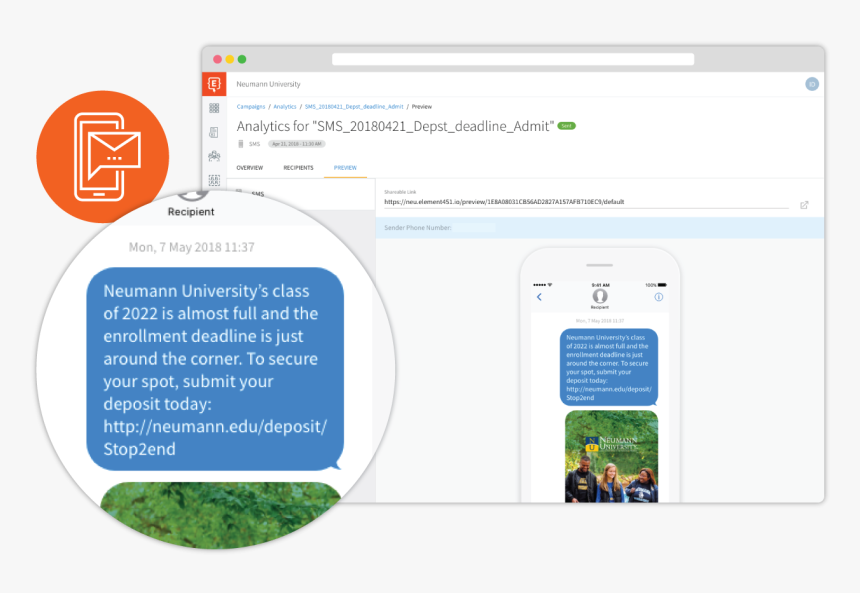The height and width of the screenshot is (593, 860).
Task: Tap the Recipient avatar in phone preview
Action: coord(600,296)
